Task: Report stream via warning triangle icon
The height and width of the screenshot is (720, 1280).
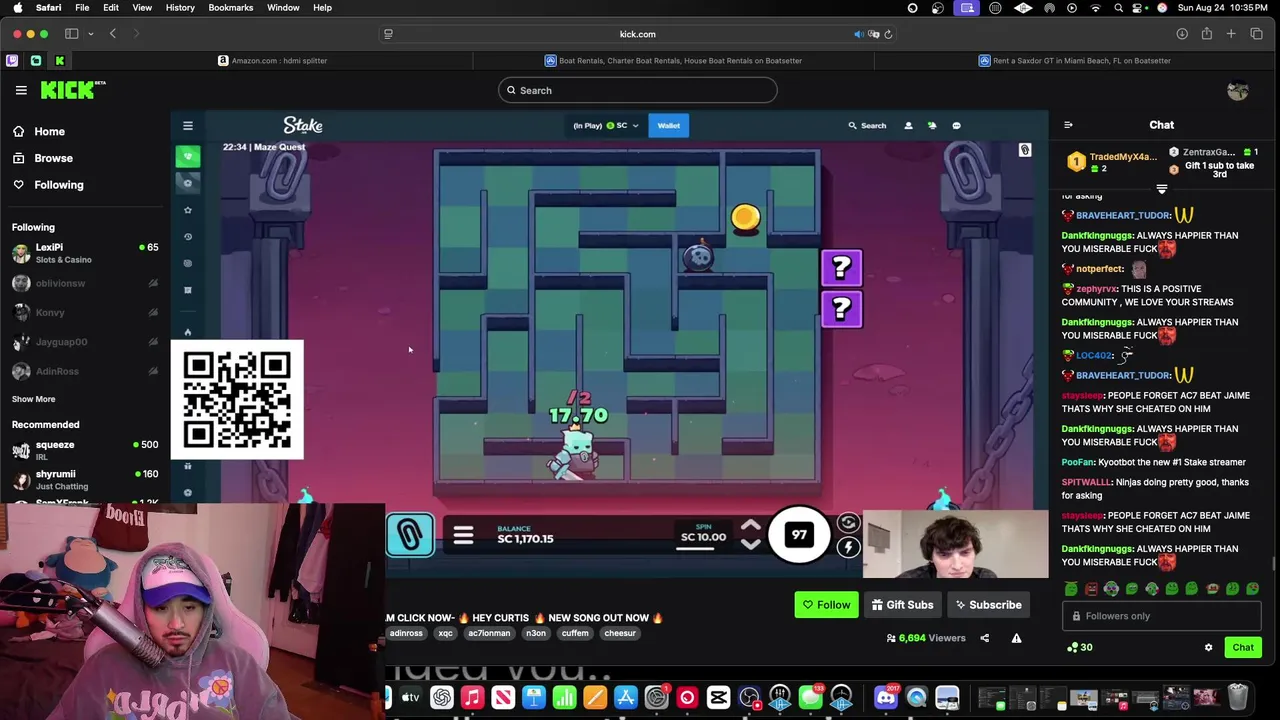Action: tap(1016, 638)
